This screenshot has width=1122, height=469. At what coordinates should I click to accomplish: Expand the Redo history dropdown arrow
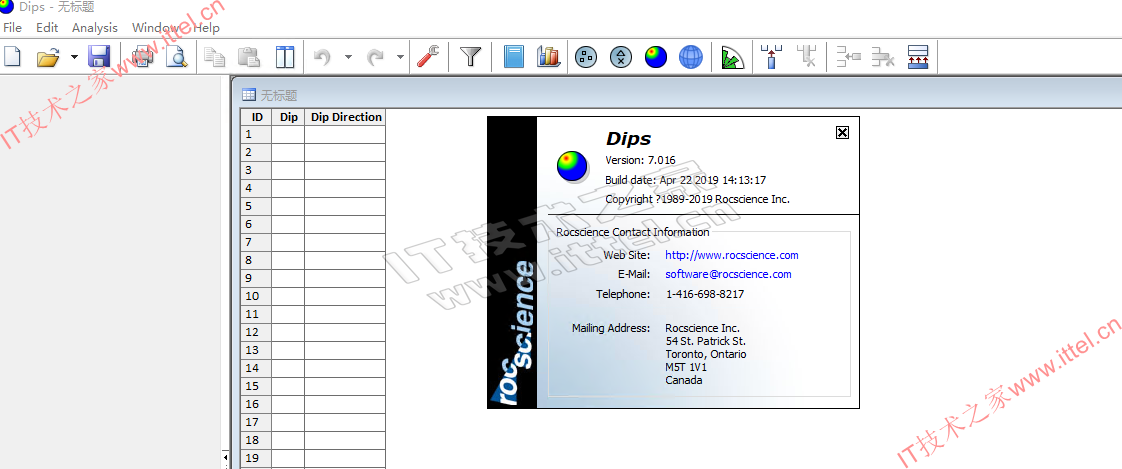tap(401, 57)
